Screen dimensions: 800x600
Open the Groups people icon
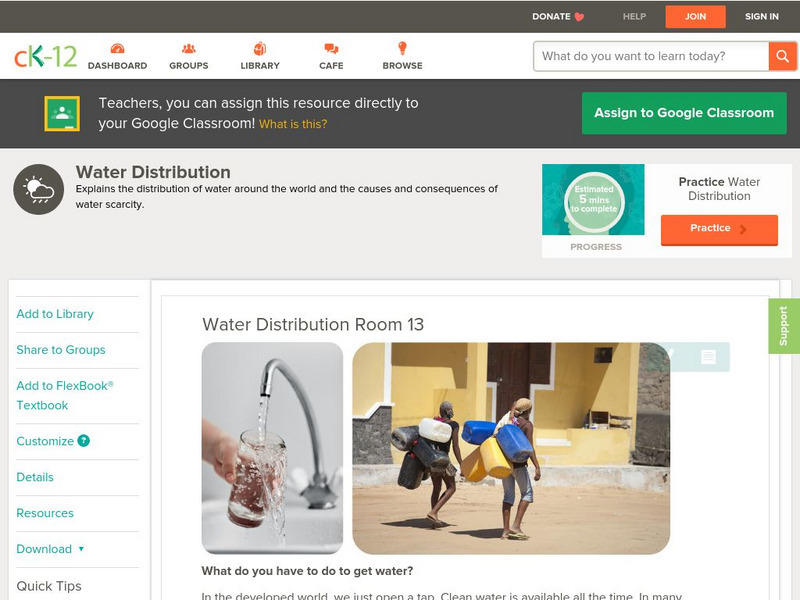coord(189,49)
